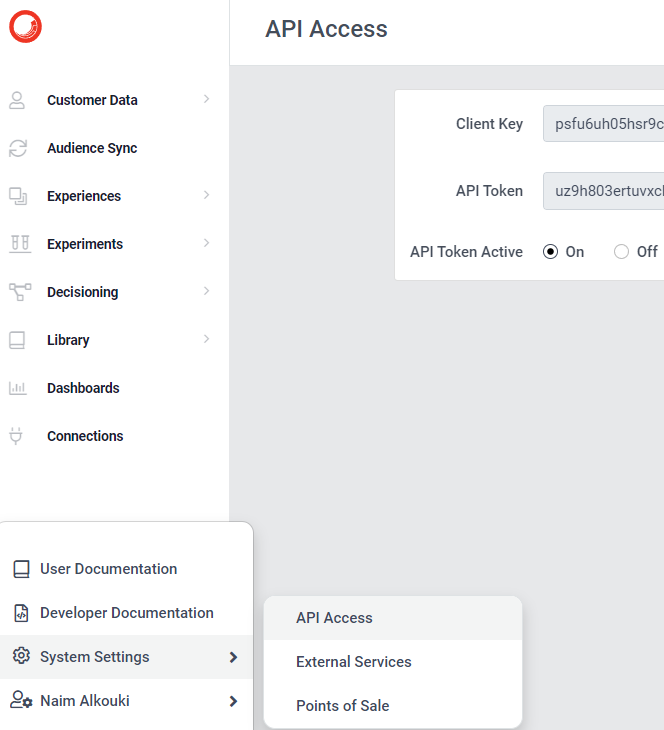The height and width of the screenshot is (730, 664).
Task: Set API Token Active to Off
Action: click(x=621, y=252)
